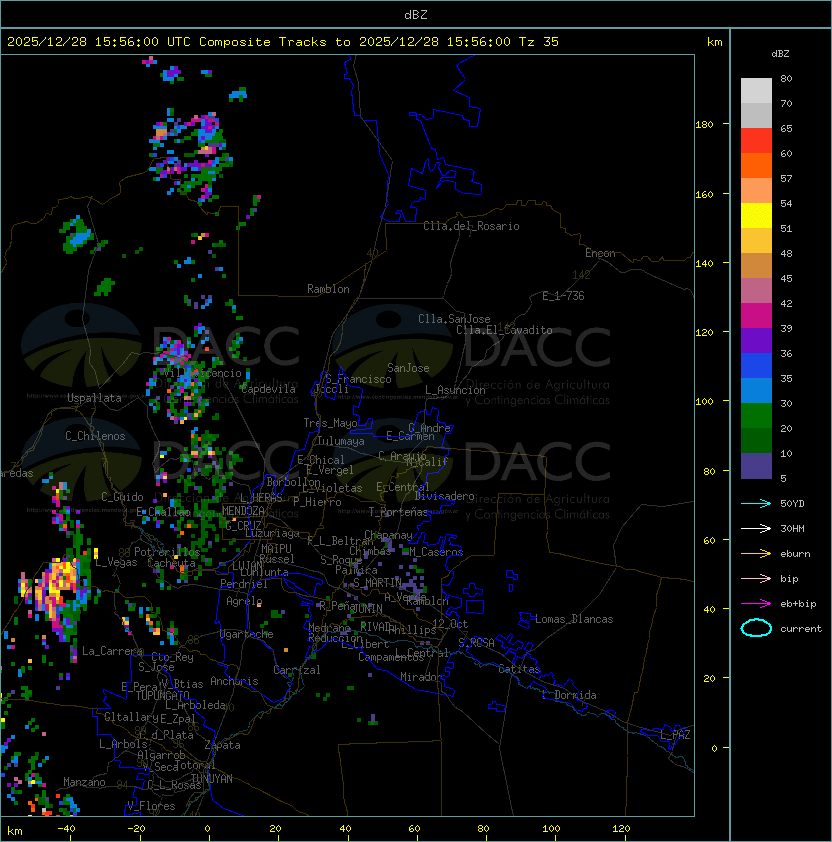Click the Encon place label
This screenshot has width=832, height=842.
[600, 253]
